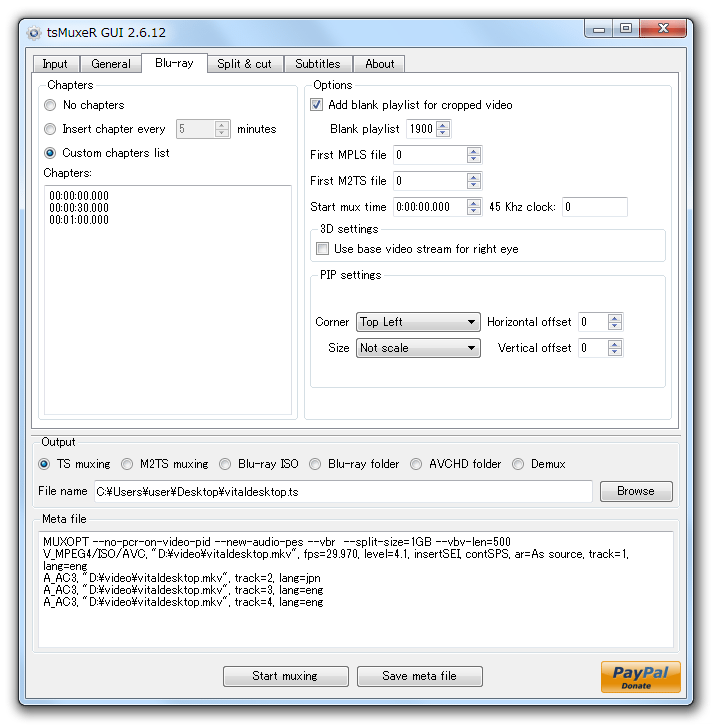This screenshot has height=728, width=715.
Task: Click chapter entry 00:00:00.000
Action: click(79, 196)
